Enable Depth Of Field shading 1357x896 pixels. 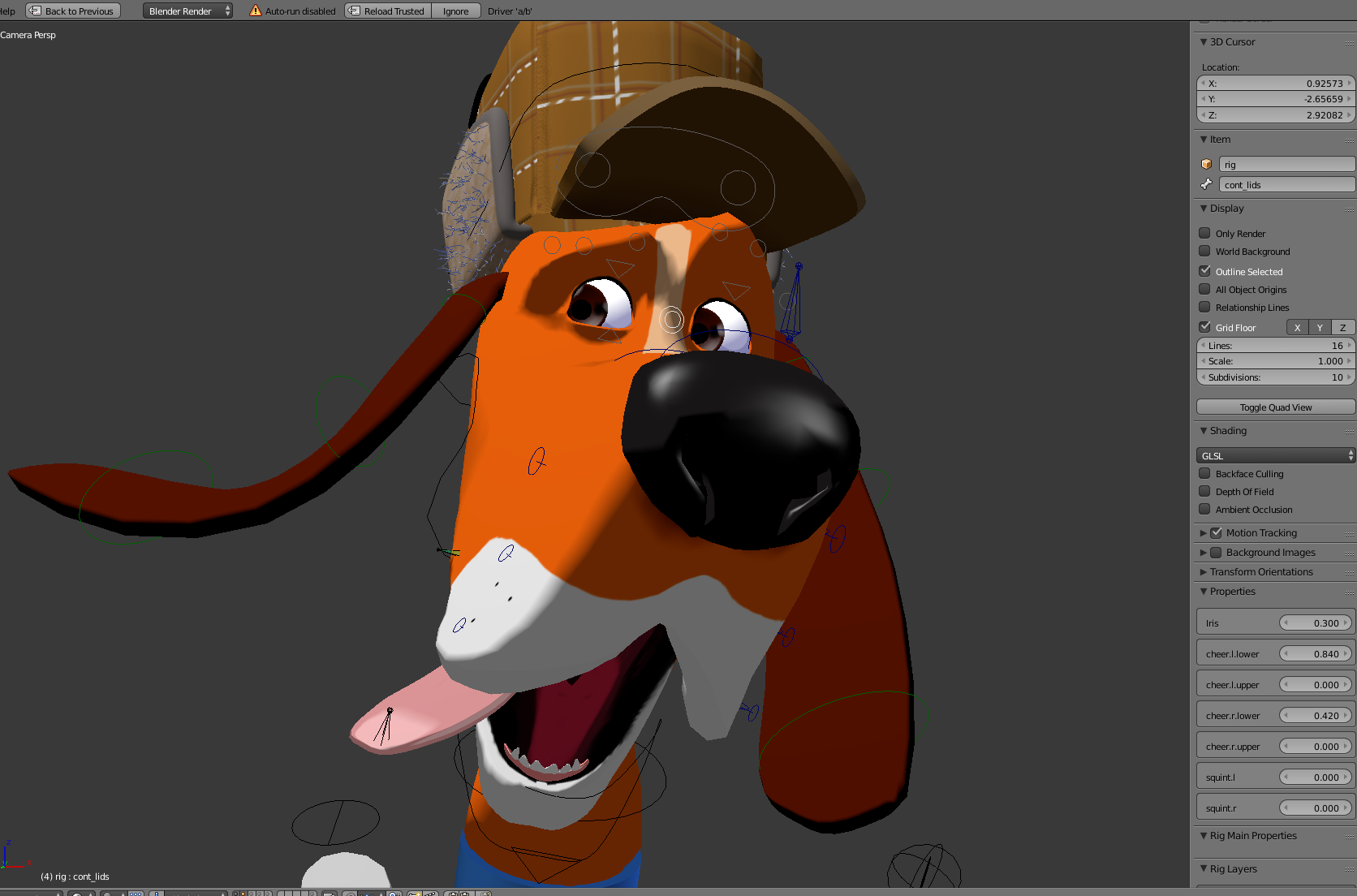click(x=1204, y=491)
